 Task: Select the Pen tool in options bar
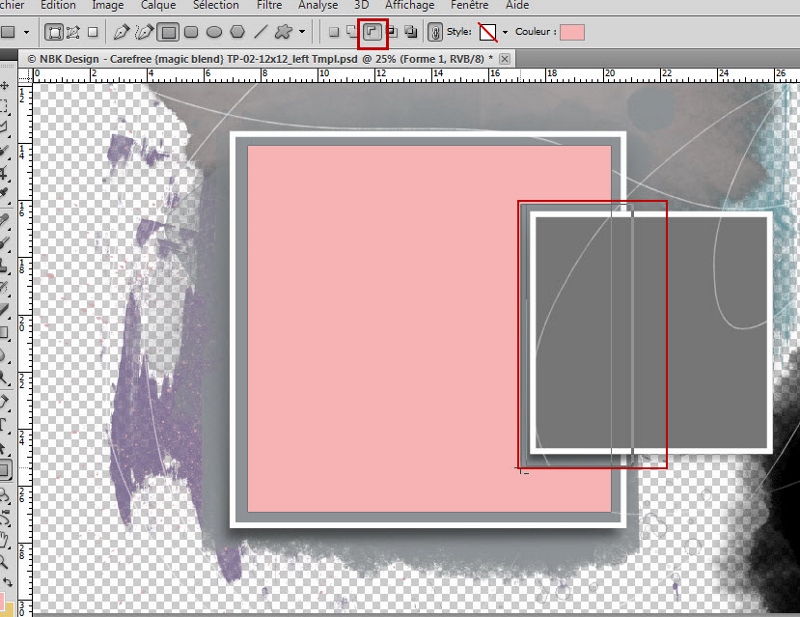tap(121, 32)
